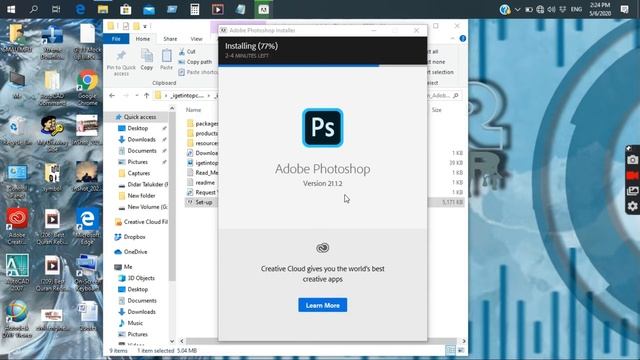Open the recent locations dropdown arrow

click(137, 96)
